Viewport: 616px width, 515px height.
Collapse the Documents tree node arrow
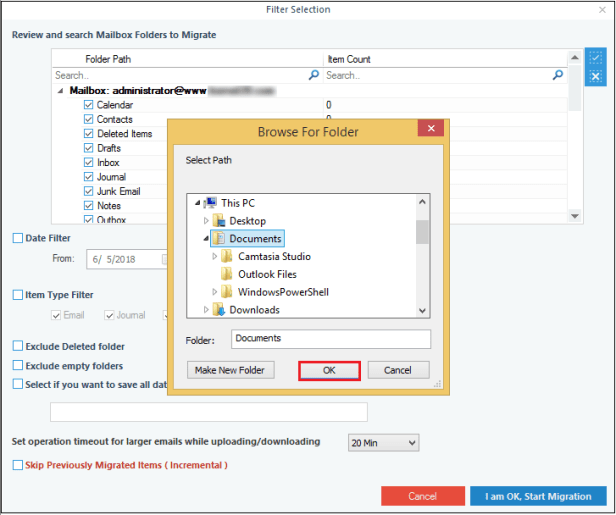pos(206,238)
